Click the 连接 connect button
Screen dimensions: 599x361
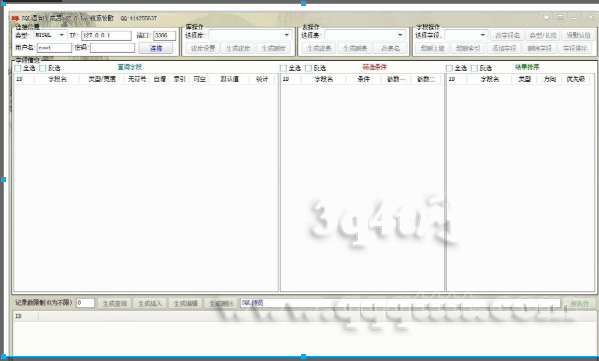156,48
